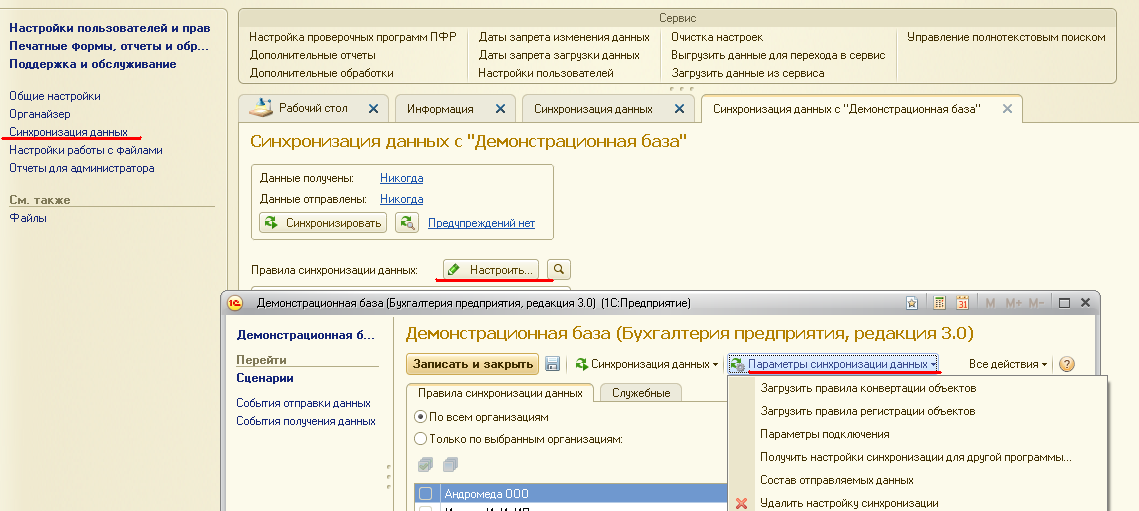This screenshot has width=1139, height=511.
Task: Click the favorites star icon in the title bar
Action: 913,303
